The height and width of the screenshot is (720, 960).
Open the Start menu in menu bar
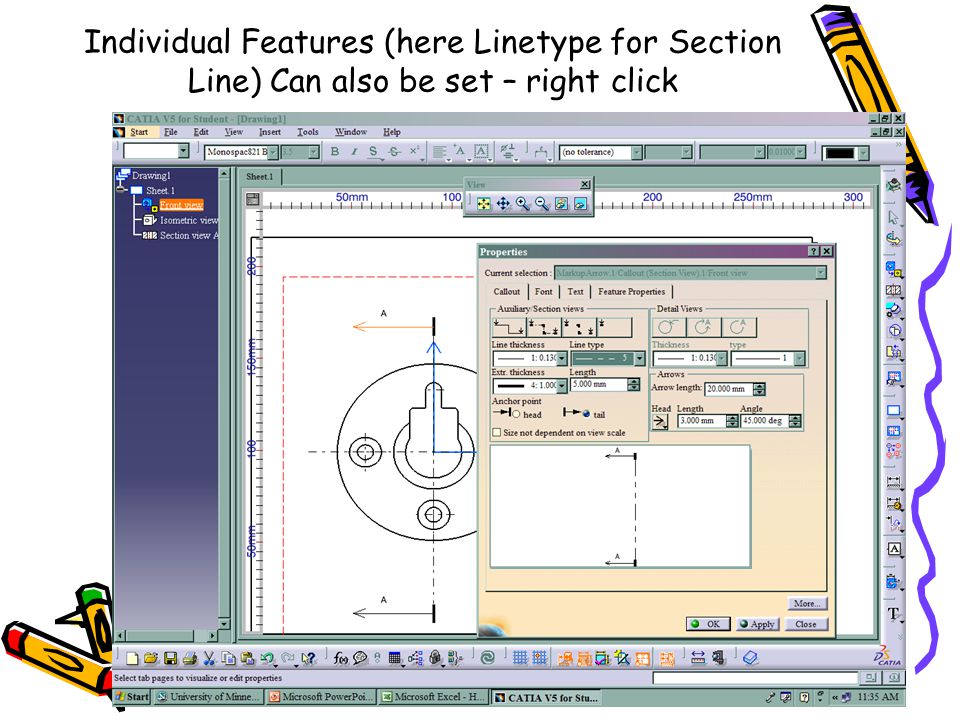point(139,132)
